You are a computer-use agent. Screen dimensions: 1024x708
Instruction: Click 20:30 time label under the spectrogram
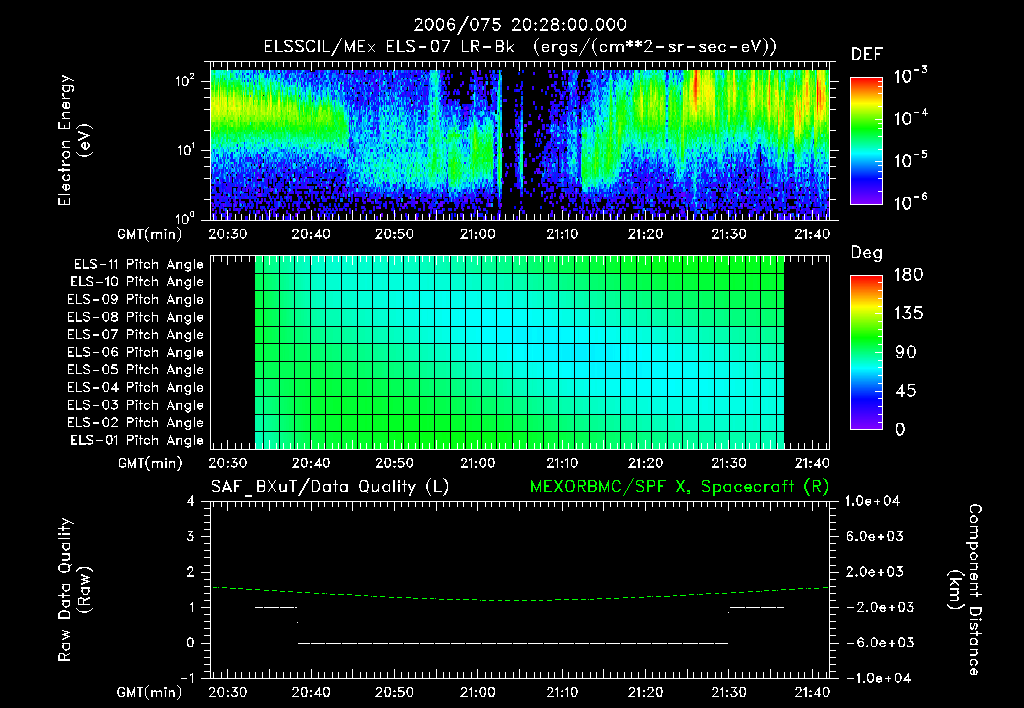[228, 234]
